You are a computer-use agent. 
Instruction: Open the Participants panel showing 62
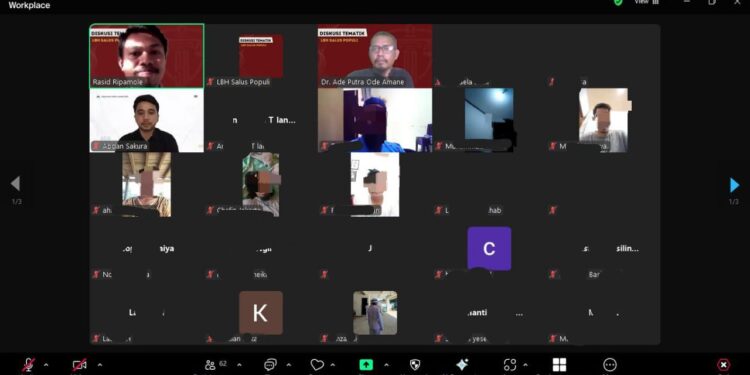[x=215, y=365]
